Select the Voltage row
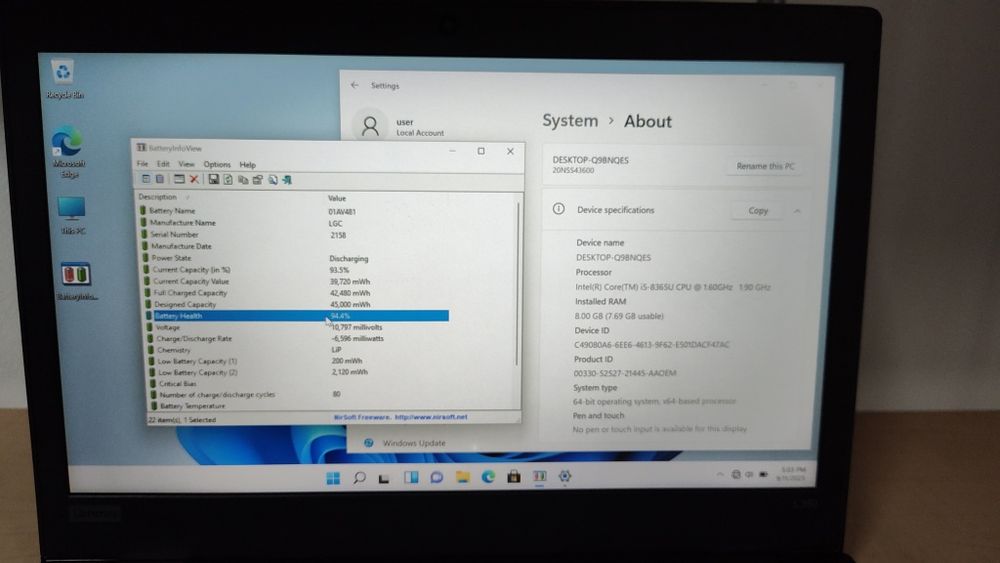The width and height of the screenshot is (1000, 563). coord(298,327)
